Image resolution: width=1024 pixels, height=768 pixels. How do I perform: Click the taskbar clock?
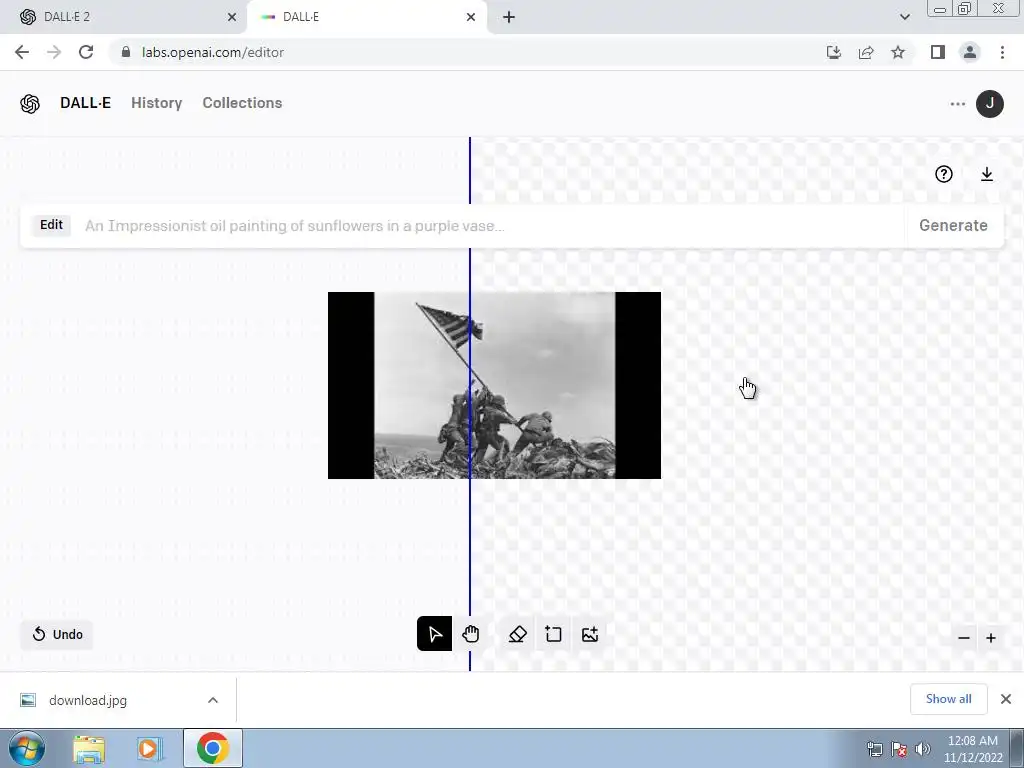(972, 749)
